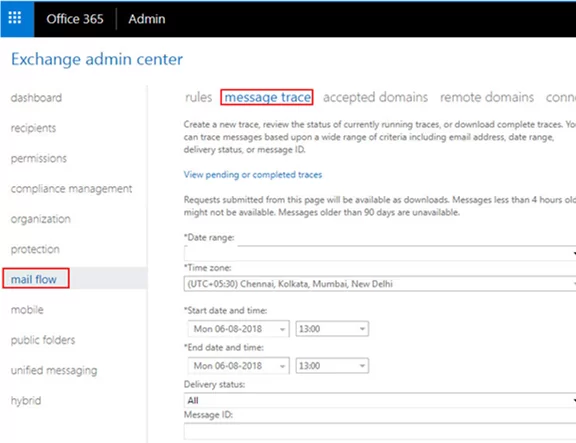The height and width of the screenshot is (443, 576).
Task: Open the mobile section
Action: coord(27,310)
